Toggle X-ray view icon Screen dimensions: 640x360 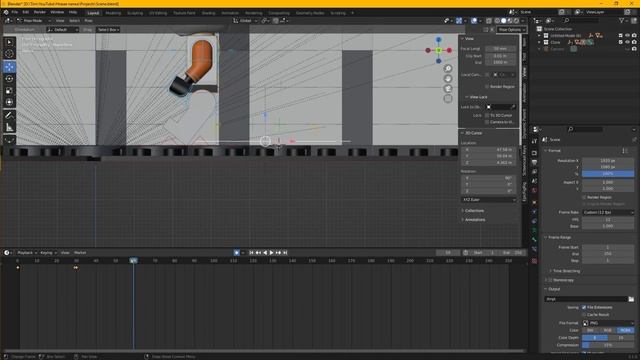click(489, 20)
